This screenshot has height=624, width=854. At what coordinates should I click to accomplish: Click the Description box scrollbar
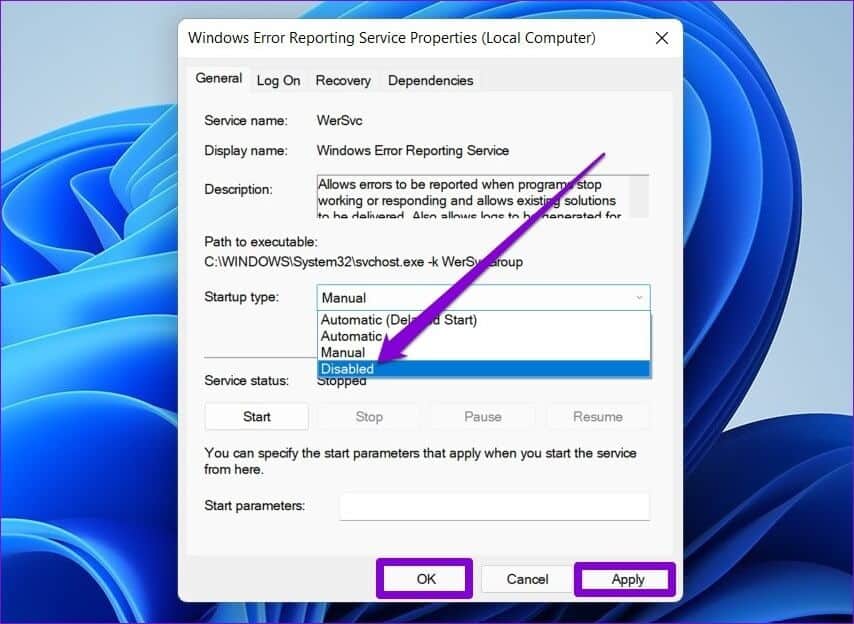tap(639, 197)
